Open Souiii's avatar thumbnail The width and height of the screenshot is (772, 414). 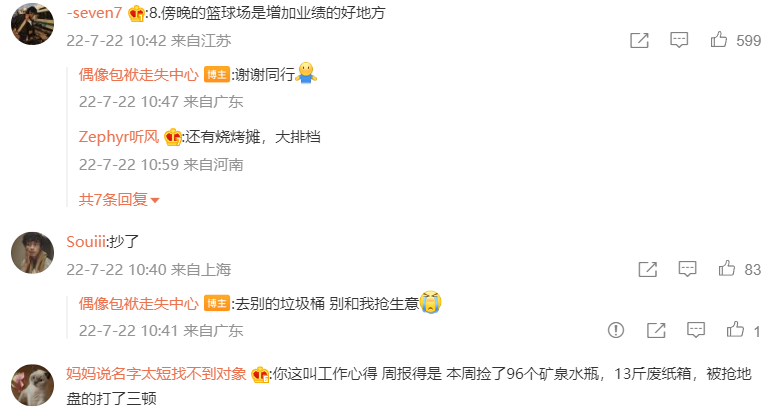point(32,253)
